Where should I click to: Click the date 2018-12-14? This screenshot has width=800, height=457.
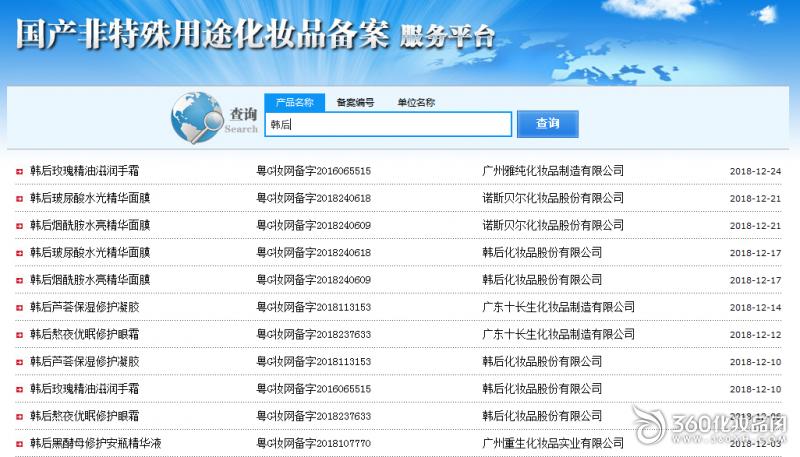(x=755, y=308)
